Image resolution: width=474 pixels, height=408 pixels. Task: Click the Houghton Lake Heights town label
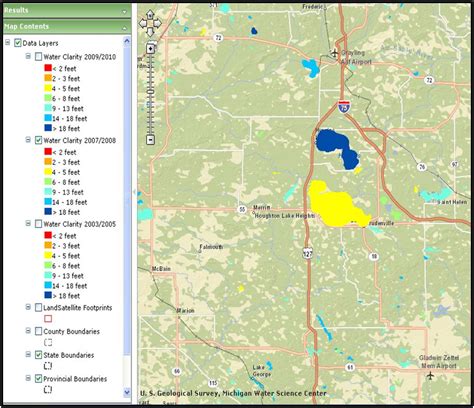point(285,216)
